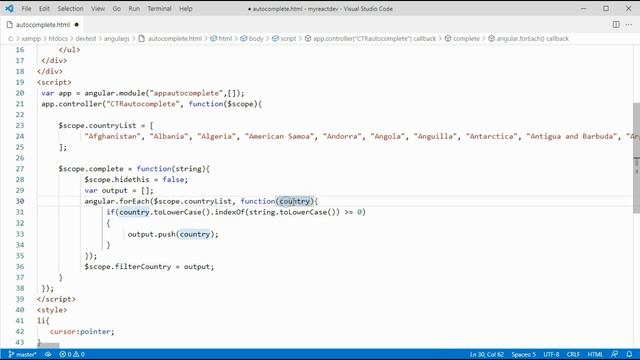The width and height of the screenshot is (640, 360).
Task: Click the "Afghanistan" string on line 24
Action: [112, 136]
